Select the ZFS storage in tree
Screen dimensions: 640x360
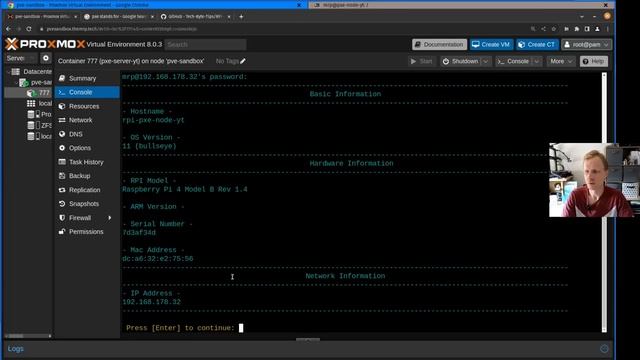pos(40,125)
